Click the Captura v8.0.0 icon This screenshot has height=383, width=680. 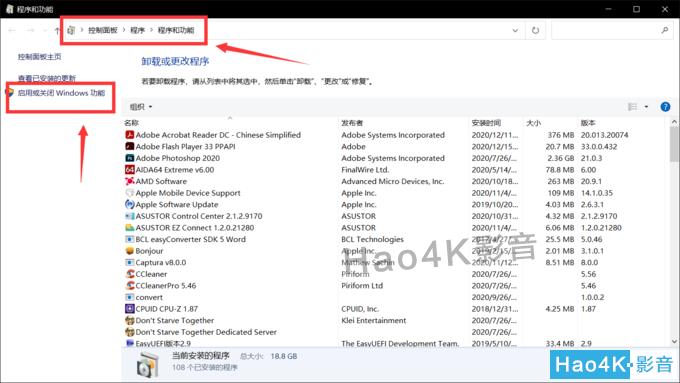(129, 262)
